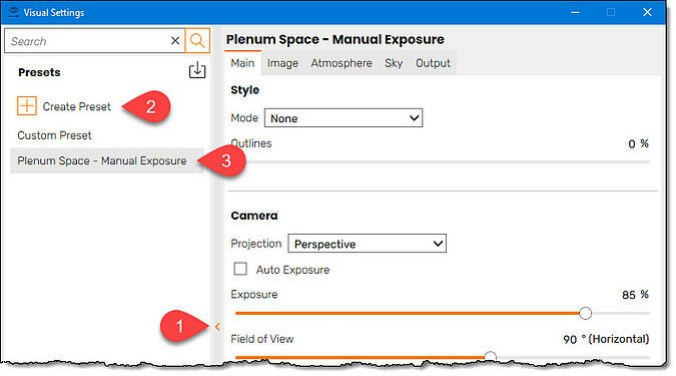Switch to the Atmosphere tab
Screen dimensions: 676x376
(341, 63)
